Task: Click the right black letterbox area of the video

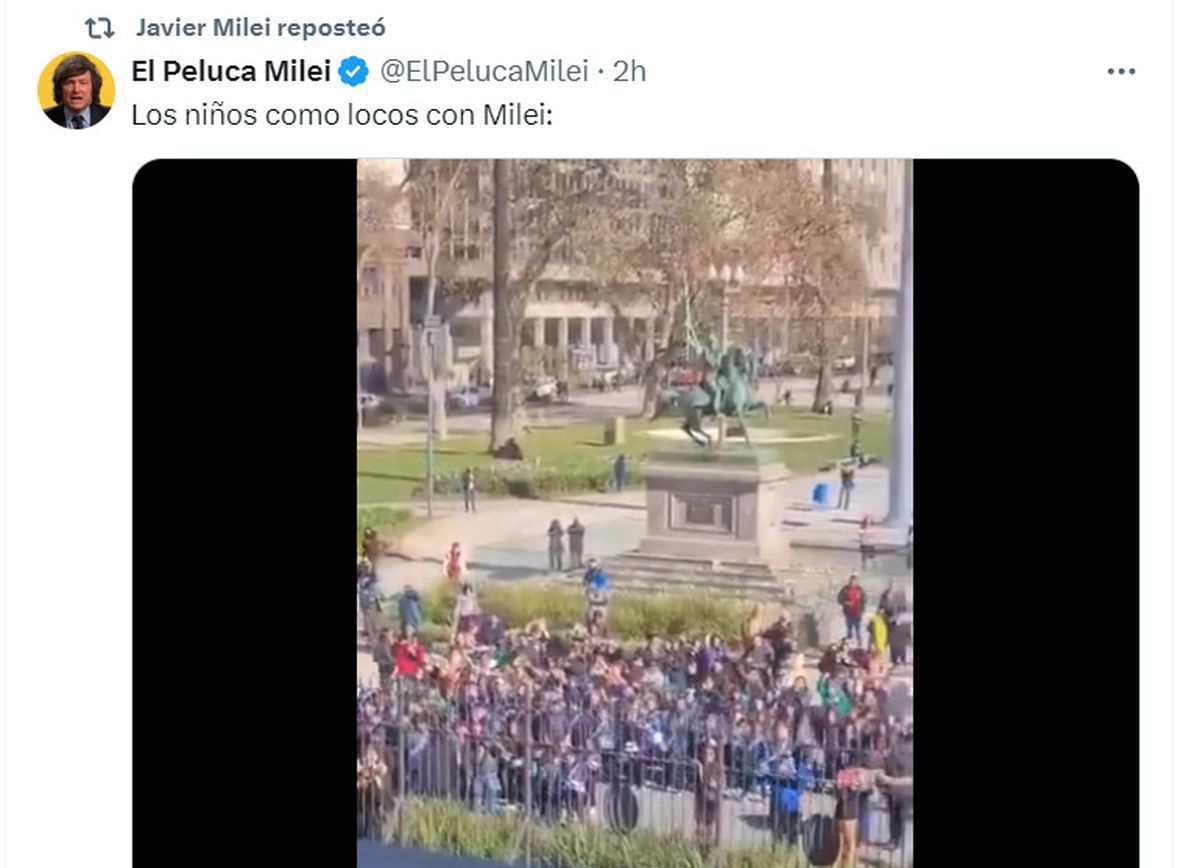Action: (1025, 512)
